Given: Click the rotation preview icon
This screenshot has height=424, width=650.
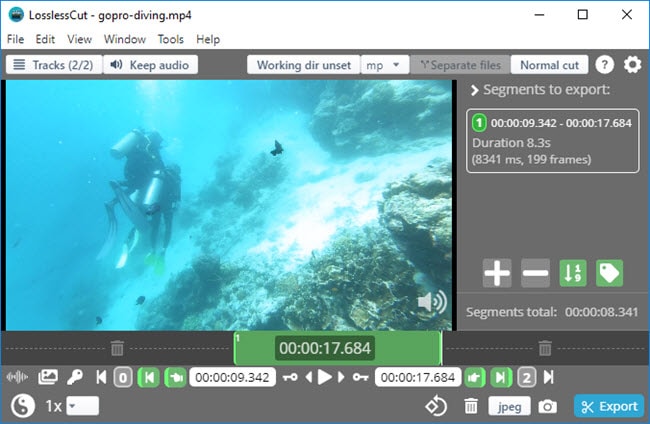Looking at the screenshot, I should pos(436,406).
